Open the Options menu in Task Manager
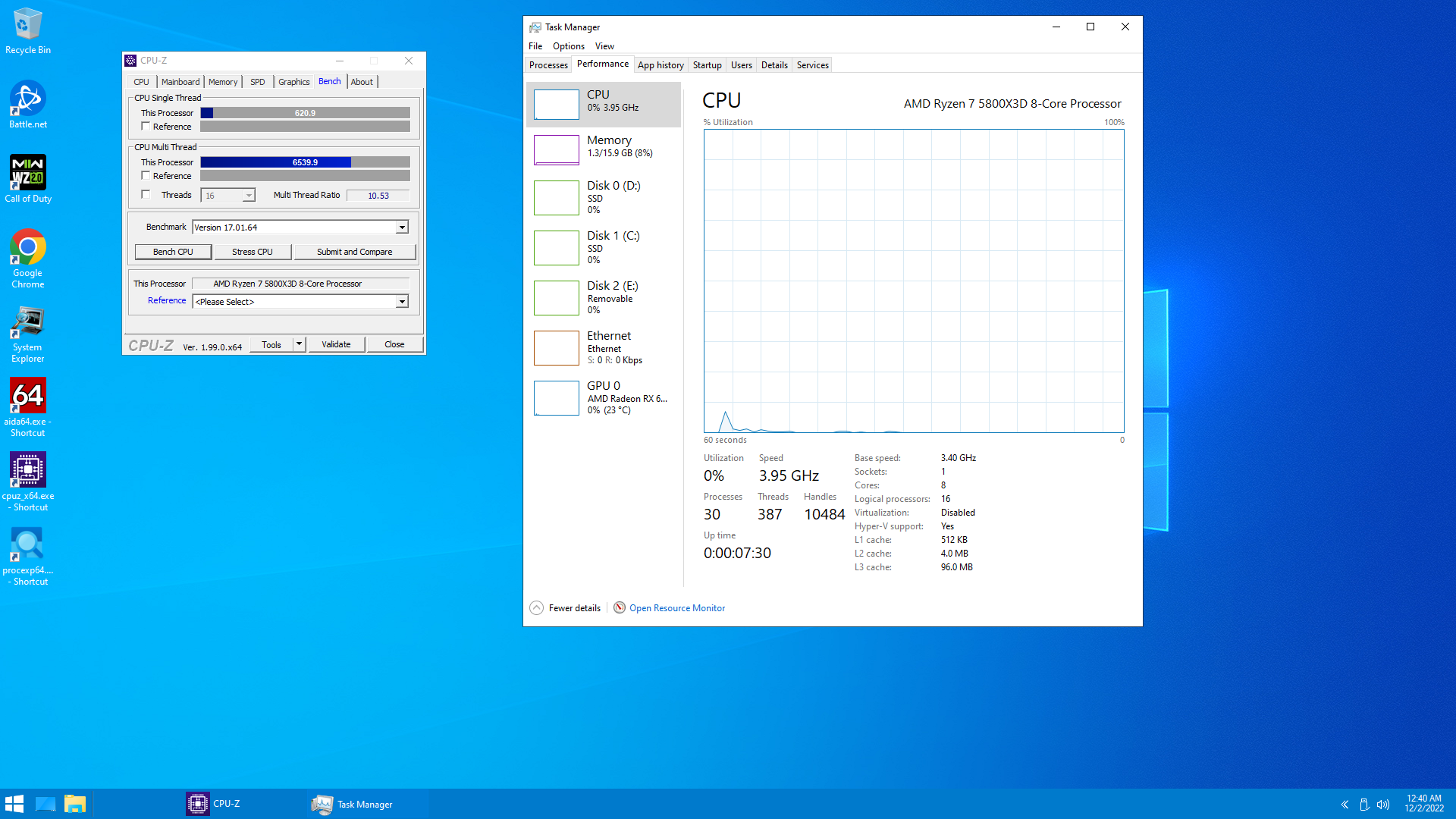The height and width of the screenshot is (819, 1456). click(x=569, y=46)
